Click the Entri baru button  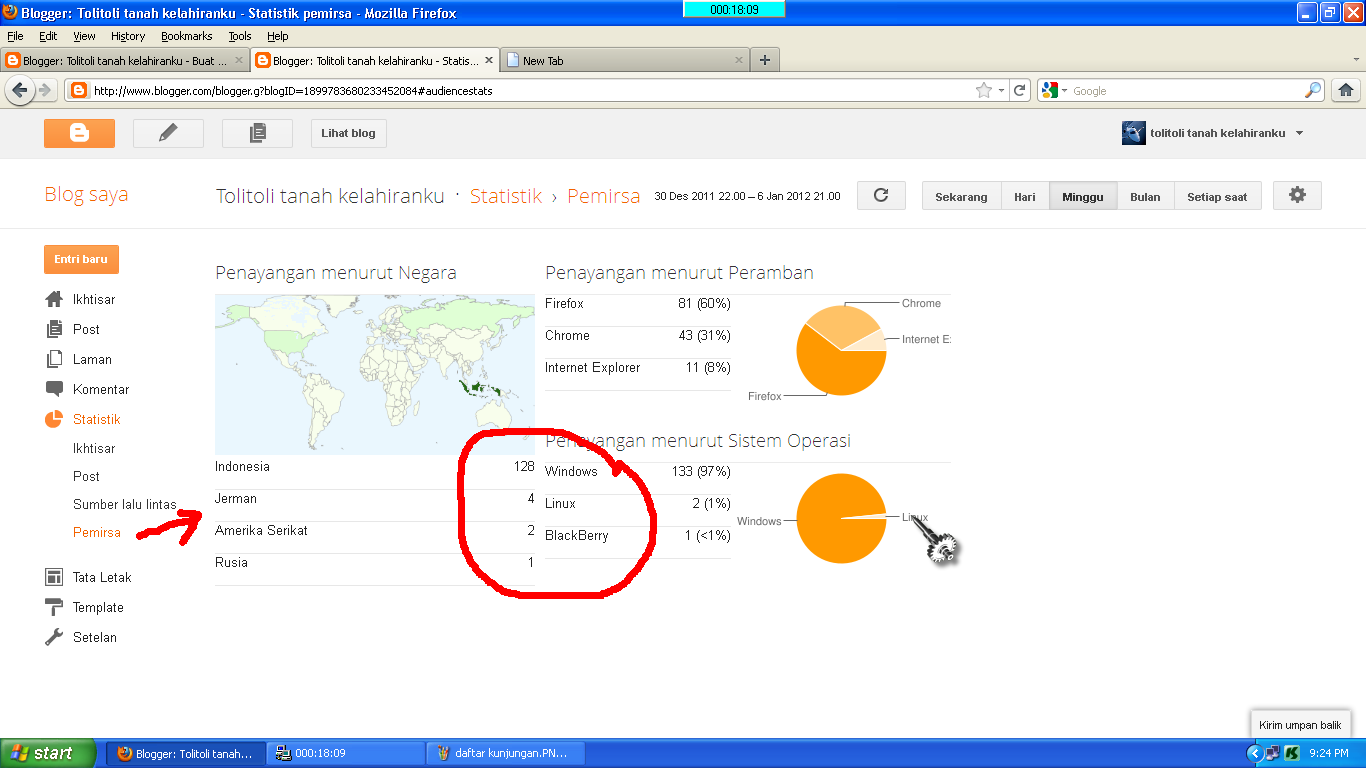coord(81,259)
